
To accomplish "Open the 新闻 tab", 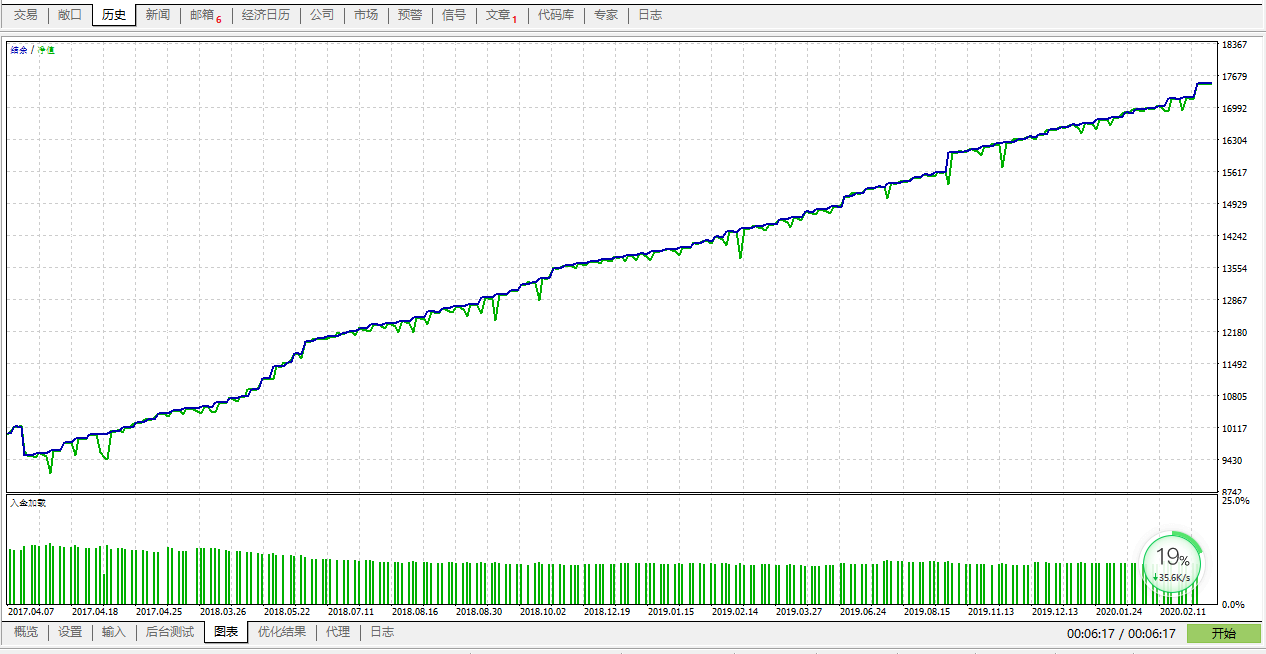I will click(157, 15).
